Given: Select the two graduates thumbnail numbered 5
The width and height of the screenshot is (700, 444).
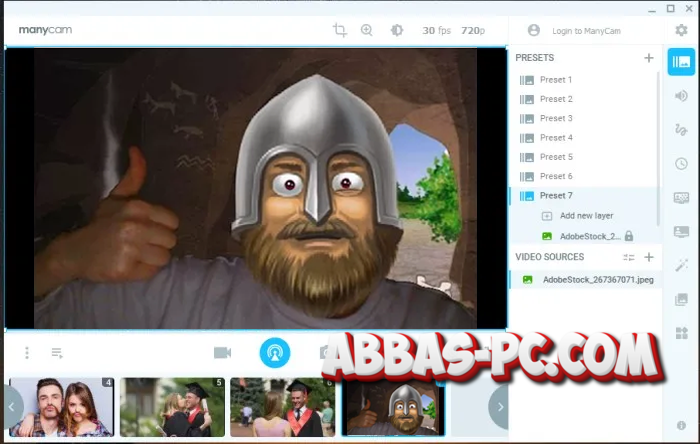Looking at the screenshot, I should tap(172, 407).
